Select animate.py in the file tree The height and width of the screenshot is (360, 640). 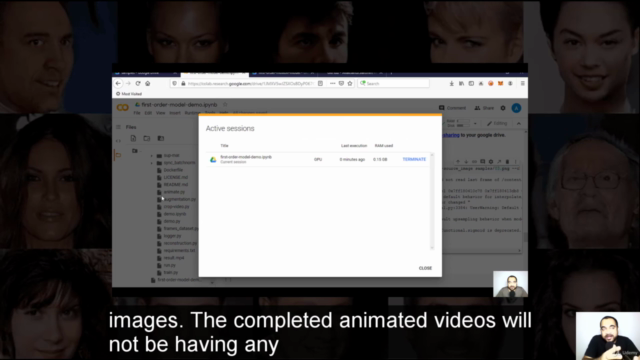(174, 192)
